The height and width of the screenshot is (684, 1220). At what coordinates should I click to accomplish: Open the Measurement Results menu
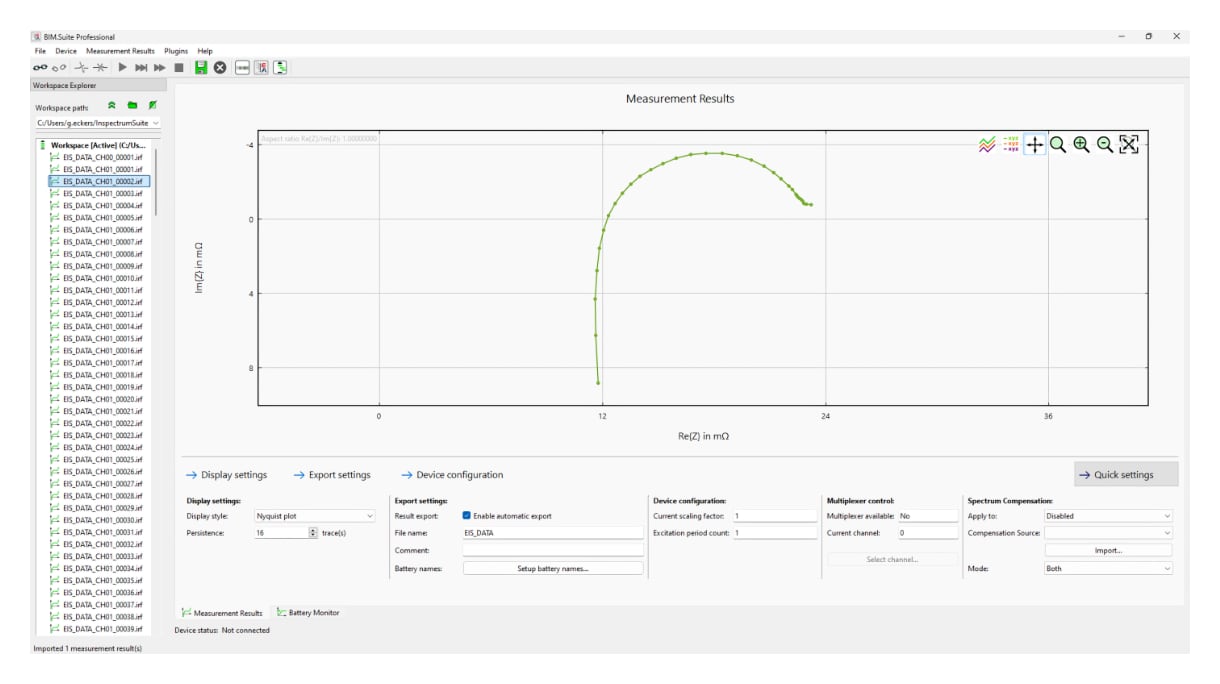point(120,50)
